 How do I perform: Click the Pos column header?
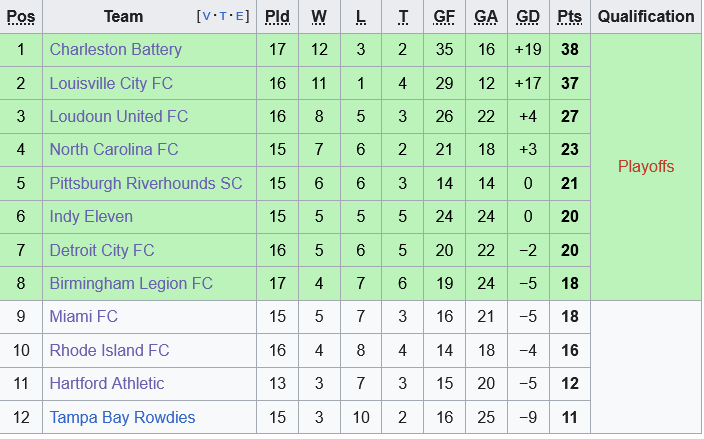(x=21, y=17)
